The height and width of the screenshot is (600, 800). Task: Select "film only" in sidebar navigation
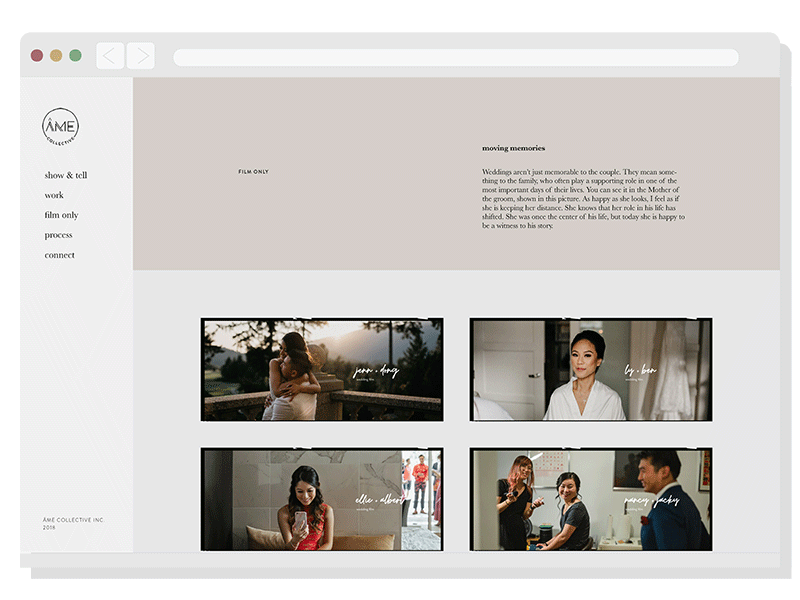tap(61, 216)
